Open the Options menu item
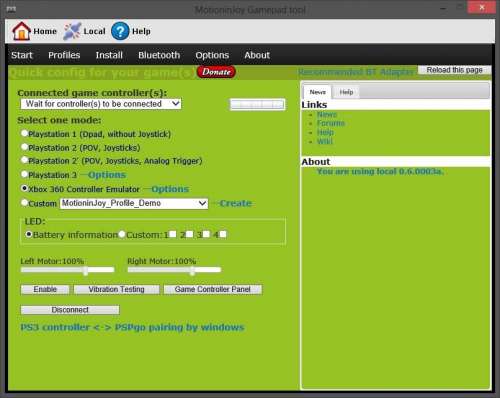Screen dimensions: 500x398 [212, 55]
